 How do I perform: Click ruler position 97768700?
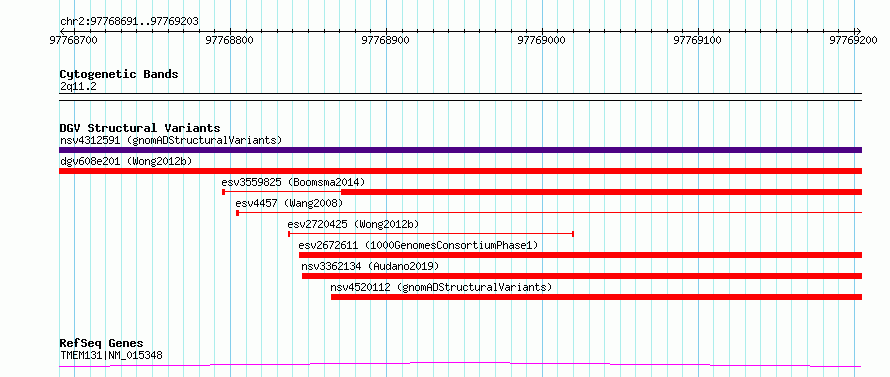(x=74, y=40)
